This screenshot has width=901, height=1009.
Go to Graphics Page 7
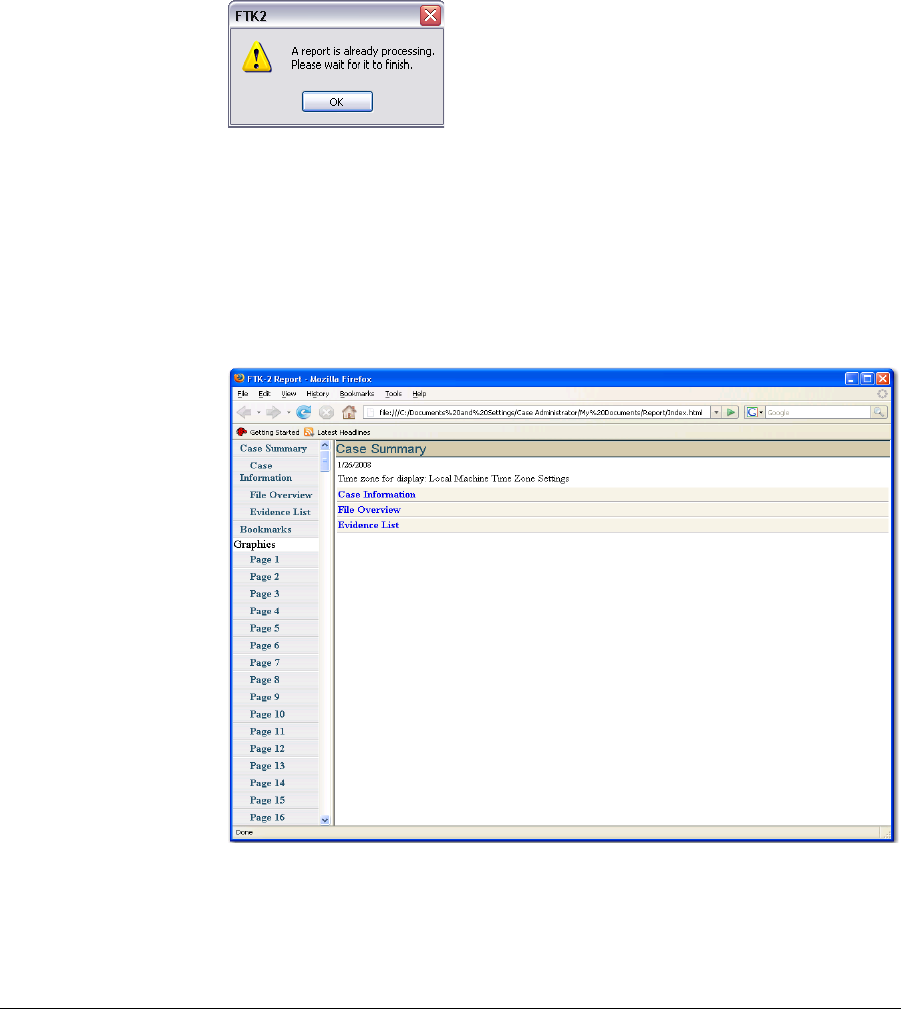point(265,663)
